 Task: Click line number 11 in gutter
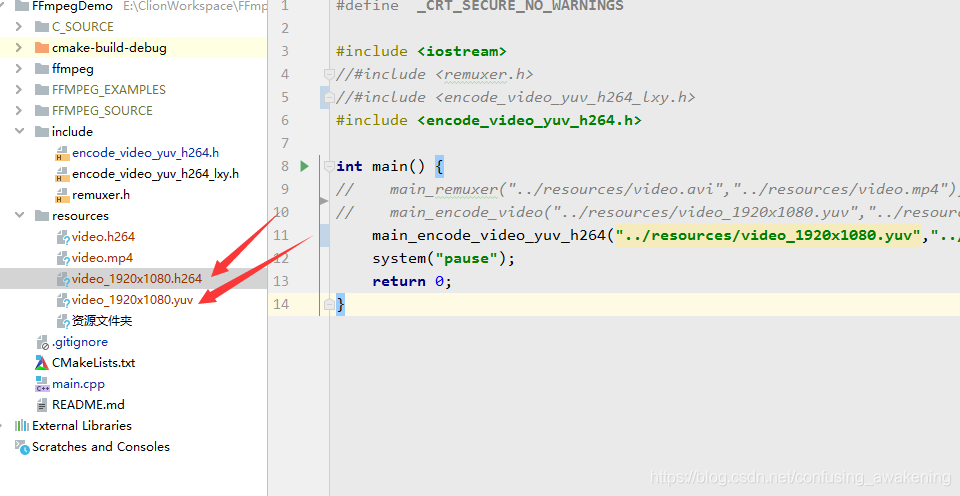(x=281, y=235)
